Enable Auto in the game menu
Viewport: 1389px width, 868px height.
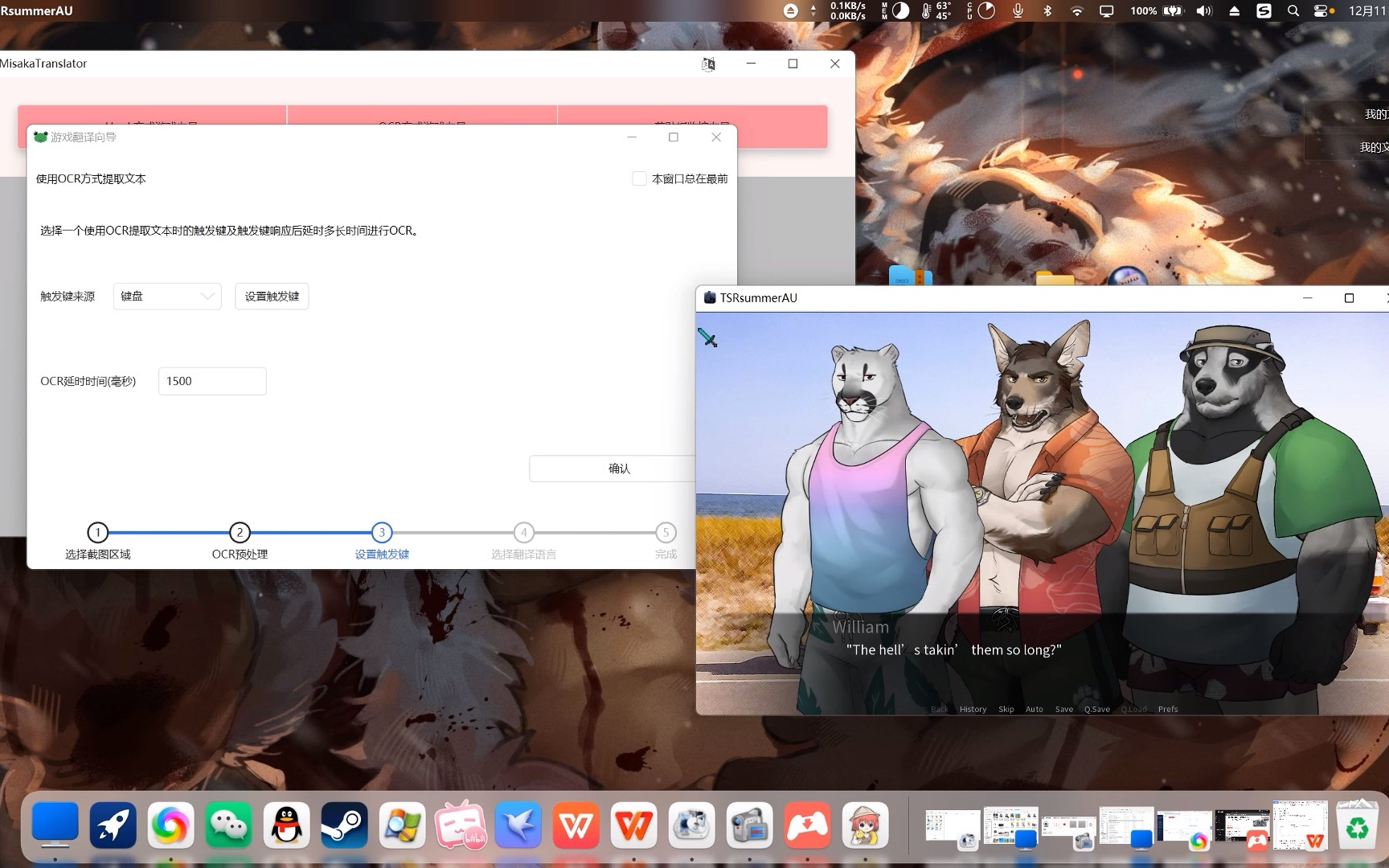[x=1035, y=709]
